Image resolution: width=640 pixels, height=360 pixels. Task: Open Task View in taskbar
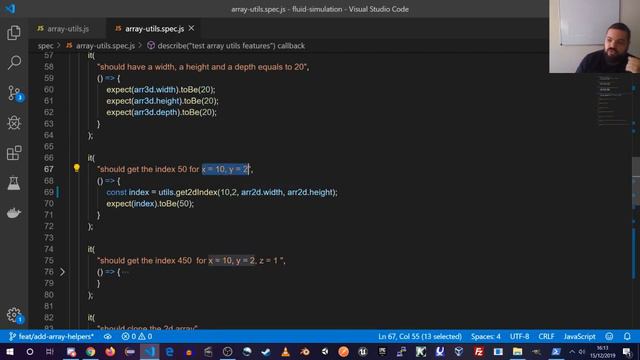49,351
